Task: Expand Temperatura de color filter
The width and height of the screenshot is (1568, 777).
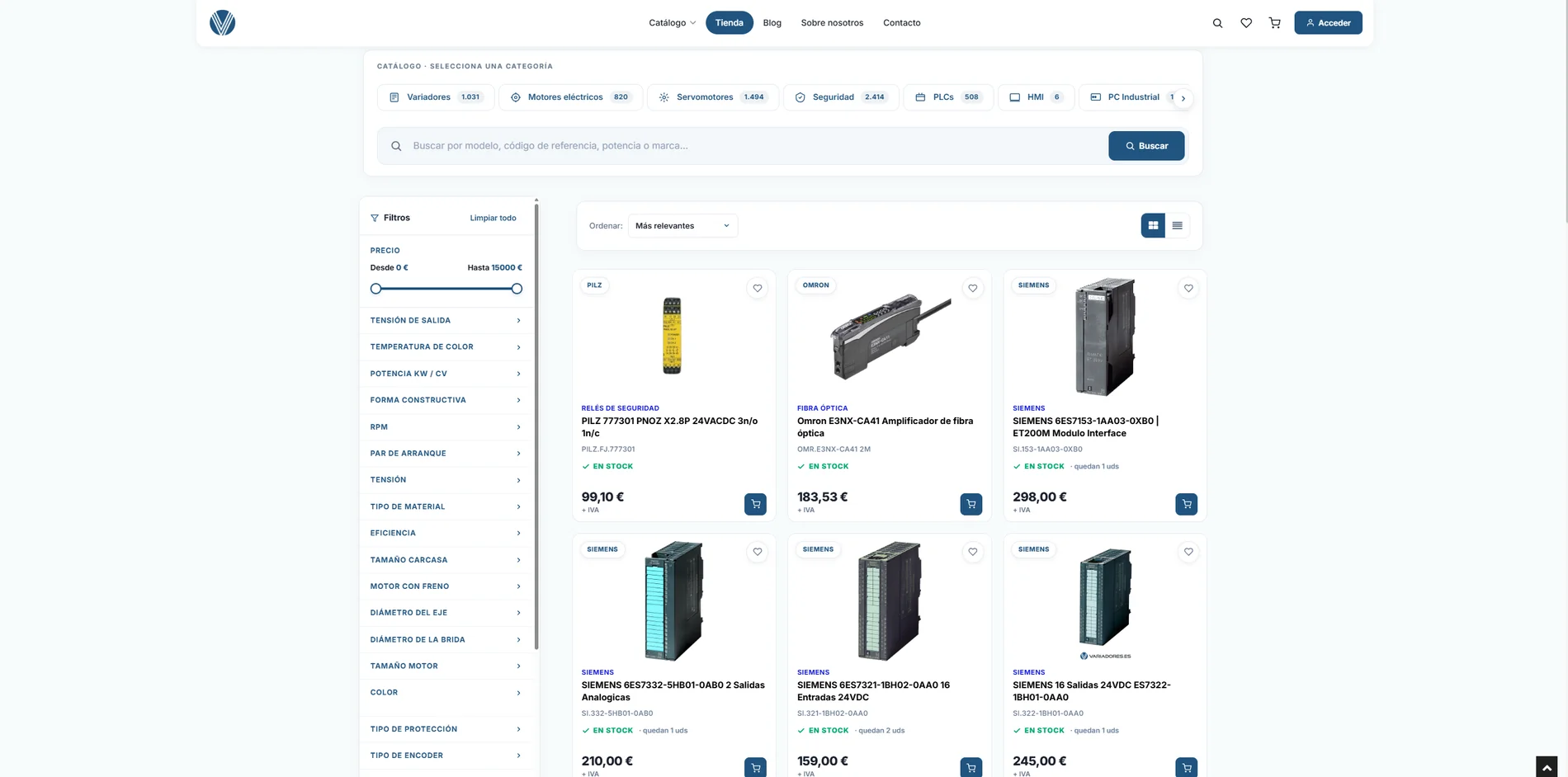Action: coord(446,347)
